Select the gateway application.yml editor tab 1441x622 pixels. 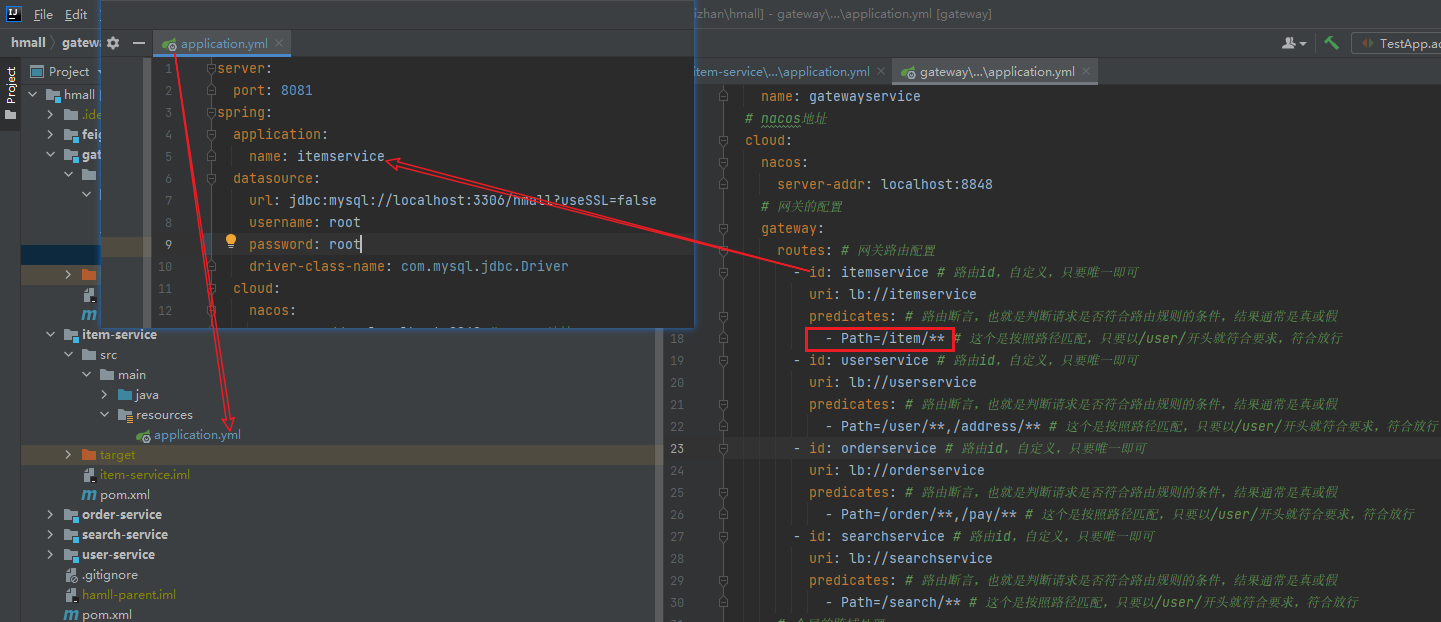click(997, 72)
